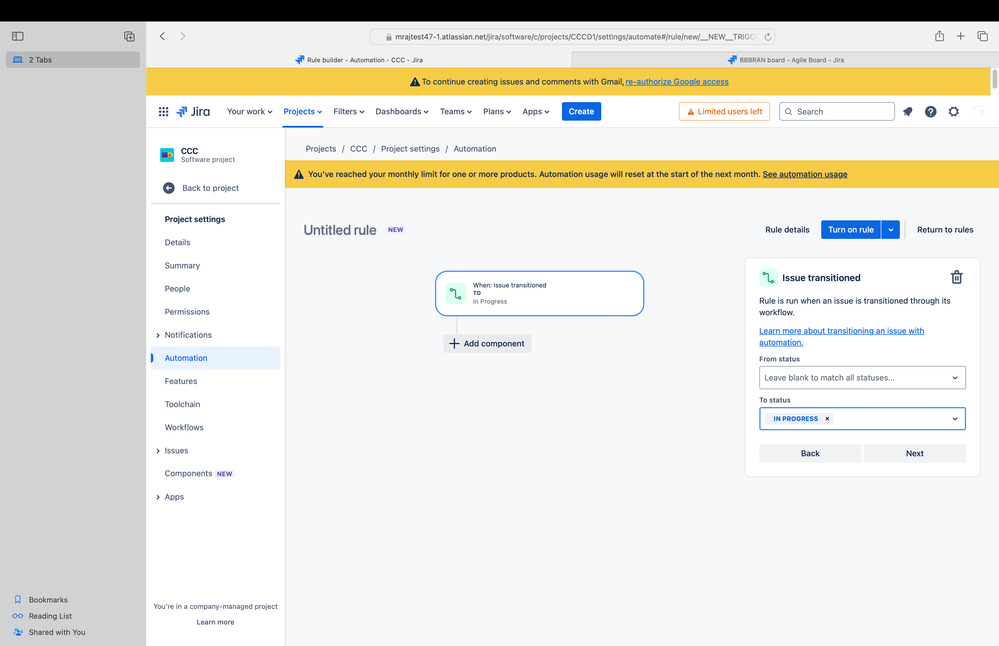This screenshot has width=999, height=646.
Task: Open the settings gear icon
Action: 954,111
